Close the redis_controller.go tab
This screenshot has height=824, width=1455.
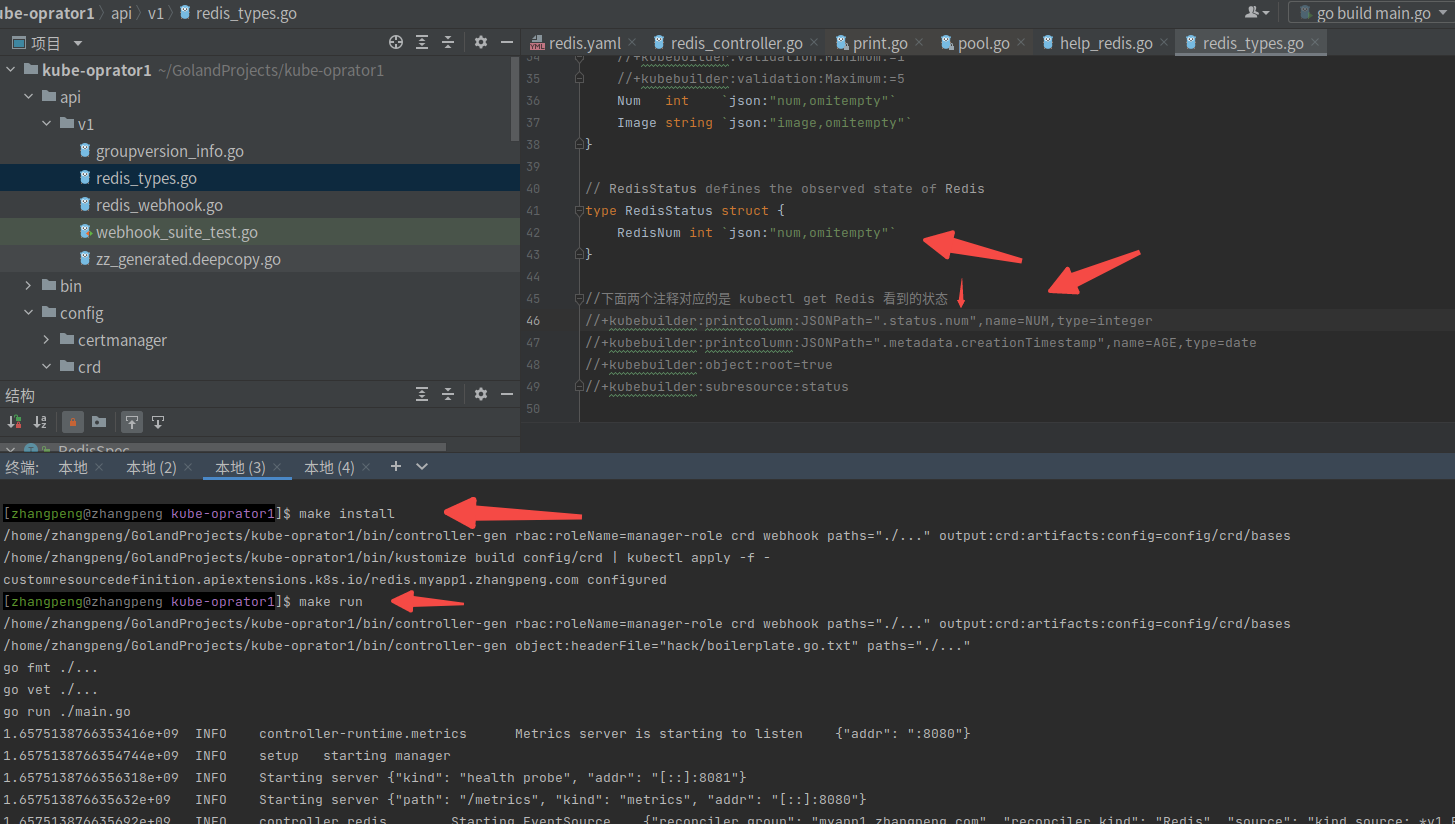(815, 42)
